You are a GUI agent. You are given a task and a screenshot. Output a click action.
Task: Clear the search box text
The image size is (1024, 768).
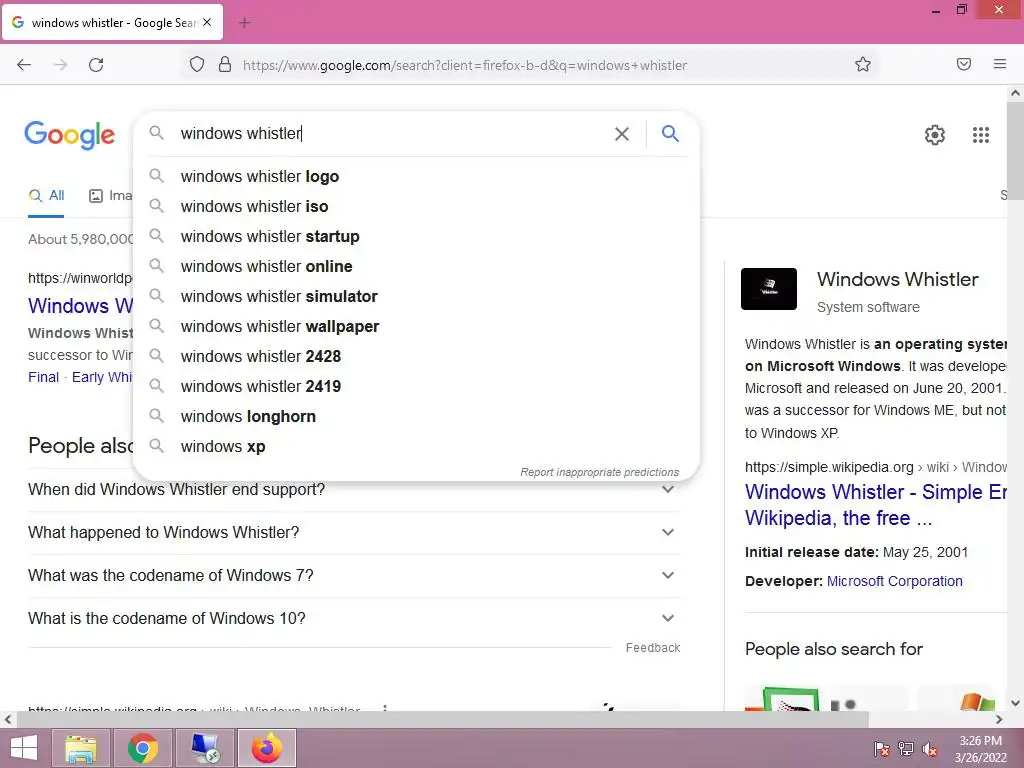click(622, 134)
